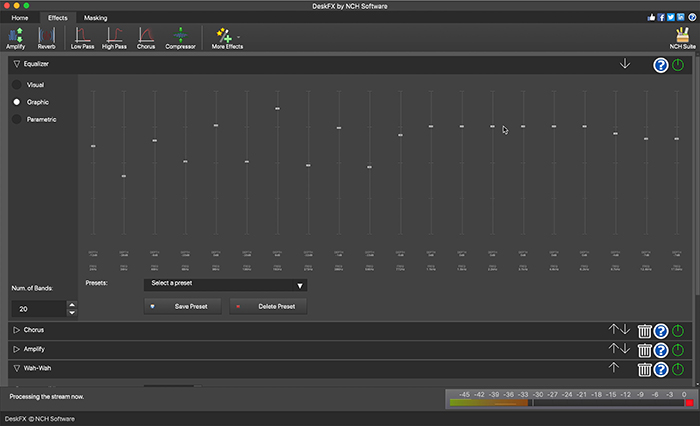Viewport: 700px width, 426px height.
Task: Collapse the Equalizer panel
Action: point(17,64)
